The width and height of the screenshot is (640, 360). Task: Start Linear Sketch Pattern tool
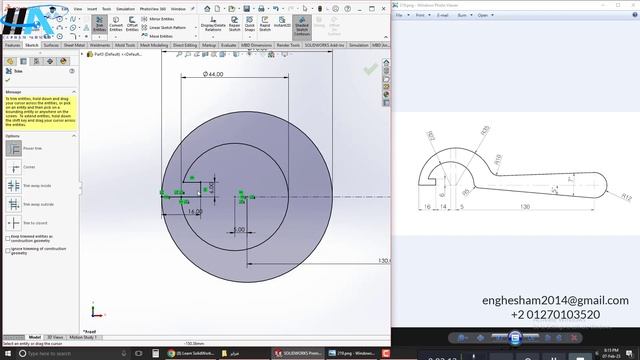click(x=164, y=27)
